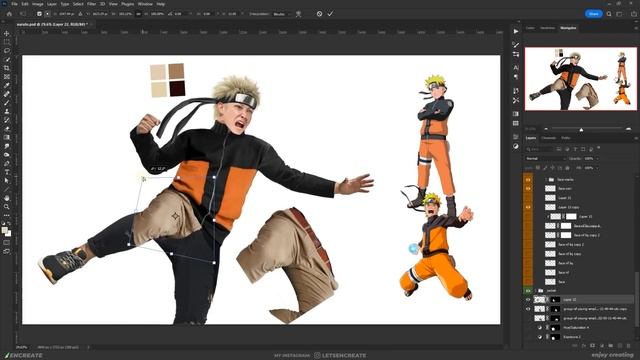
Task: Click the create new layer icon
Action: click(x=620, y=346)
